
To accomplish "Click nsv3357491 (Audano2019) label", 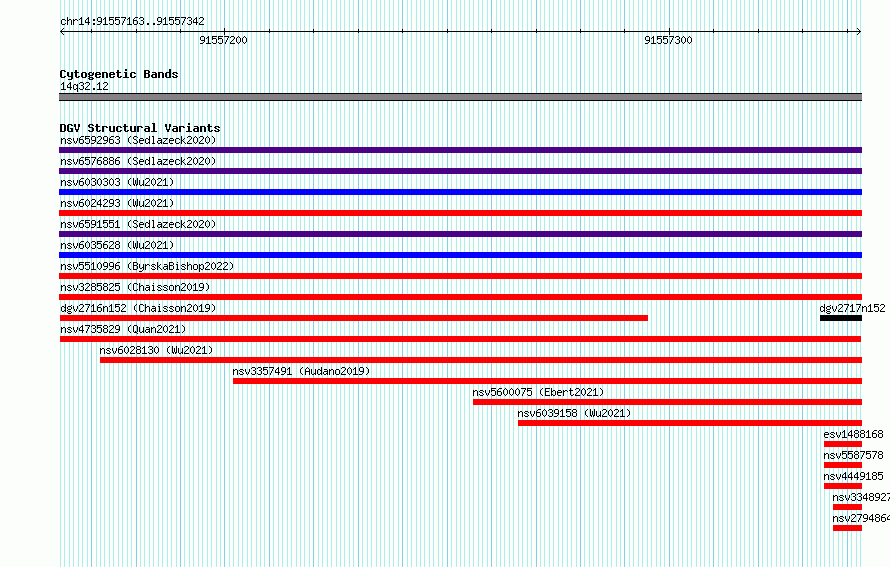I will tap(301, 371).
